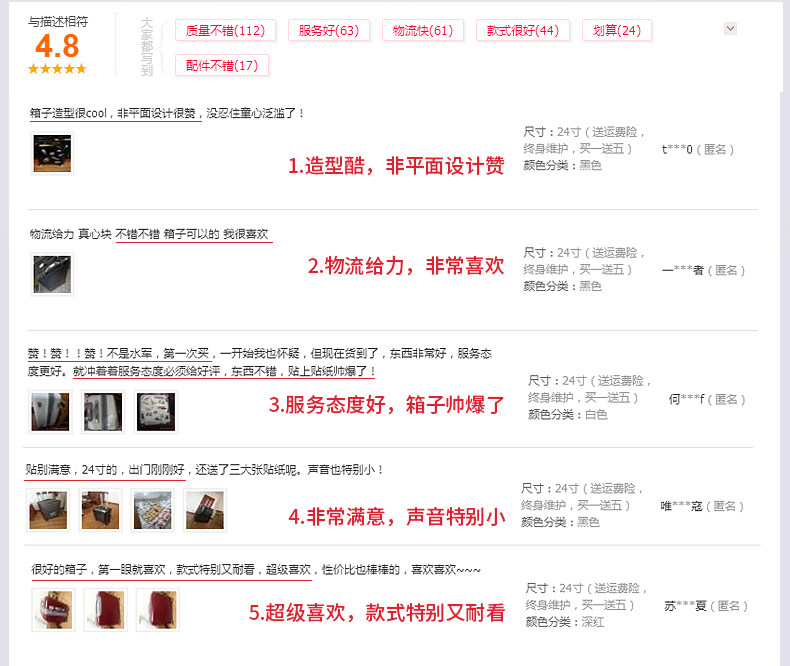View the second review's suitcase photo
The width and height of the screenshot is (790, 666).
[52, 275]
